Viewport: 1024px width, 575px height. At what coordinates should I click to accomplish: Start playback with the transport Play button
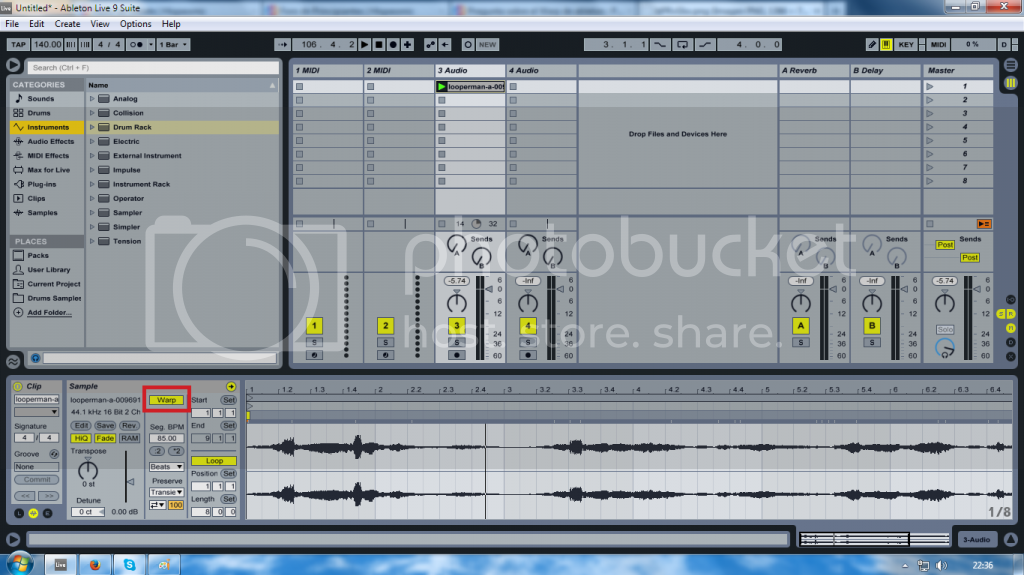pos(364,44)
